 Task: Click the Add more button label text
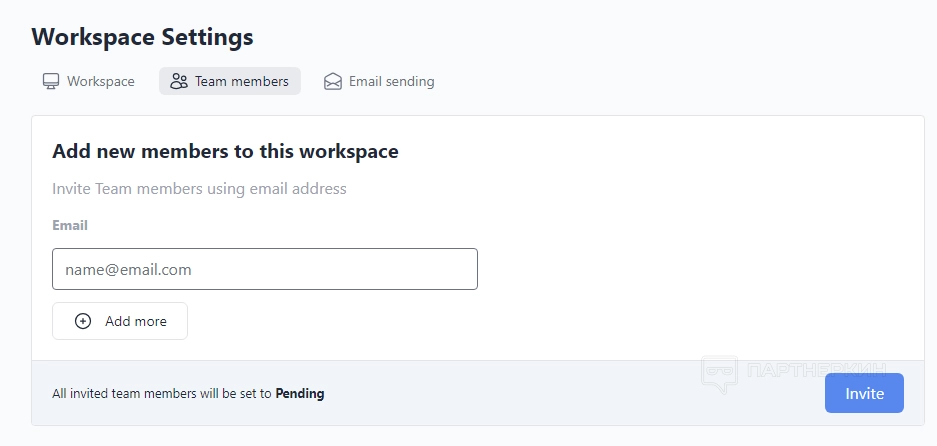pyautogui.click(x=136, y=321)
